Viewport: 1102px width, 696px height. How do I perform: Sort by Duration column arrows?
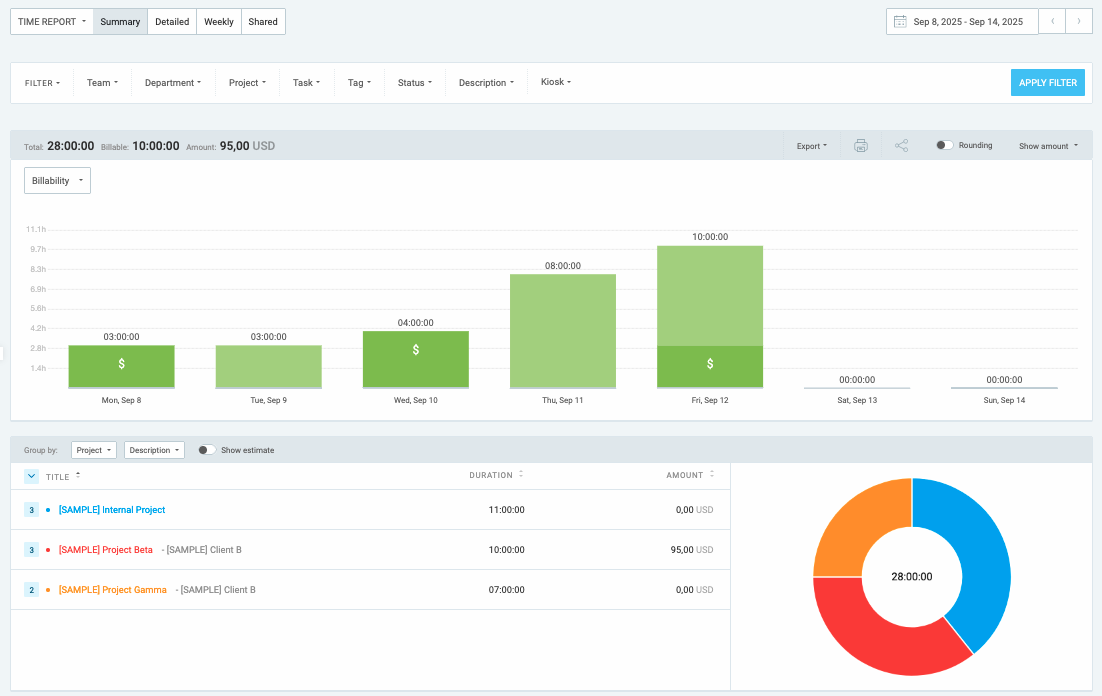(521, 475)
